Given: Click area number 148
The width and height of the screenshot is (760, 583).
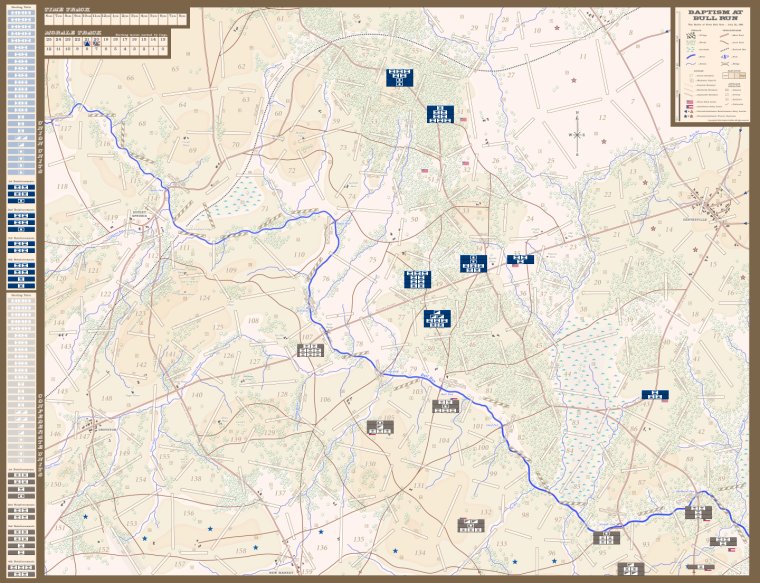Looking at the screenshot, I should 107,399.
